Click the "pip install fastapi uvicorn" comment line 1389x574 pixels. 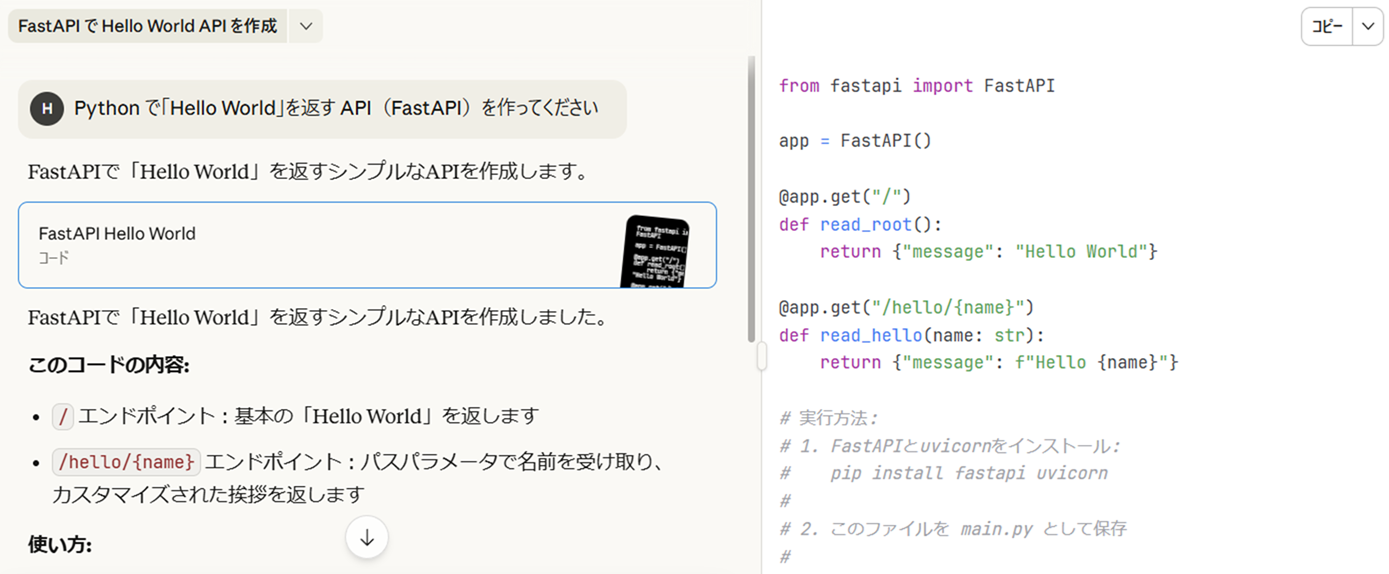click(x=968, y=473)
